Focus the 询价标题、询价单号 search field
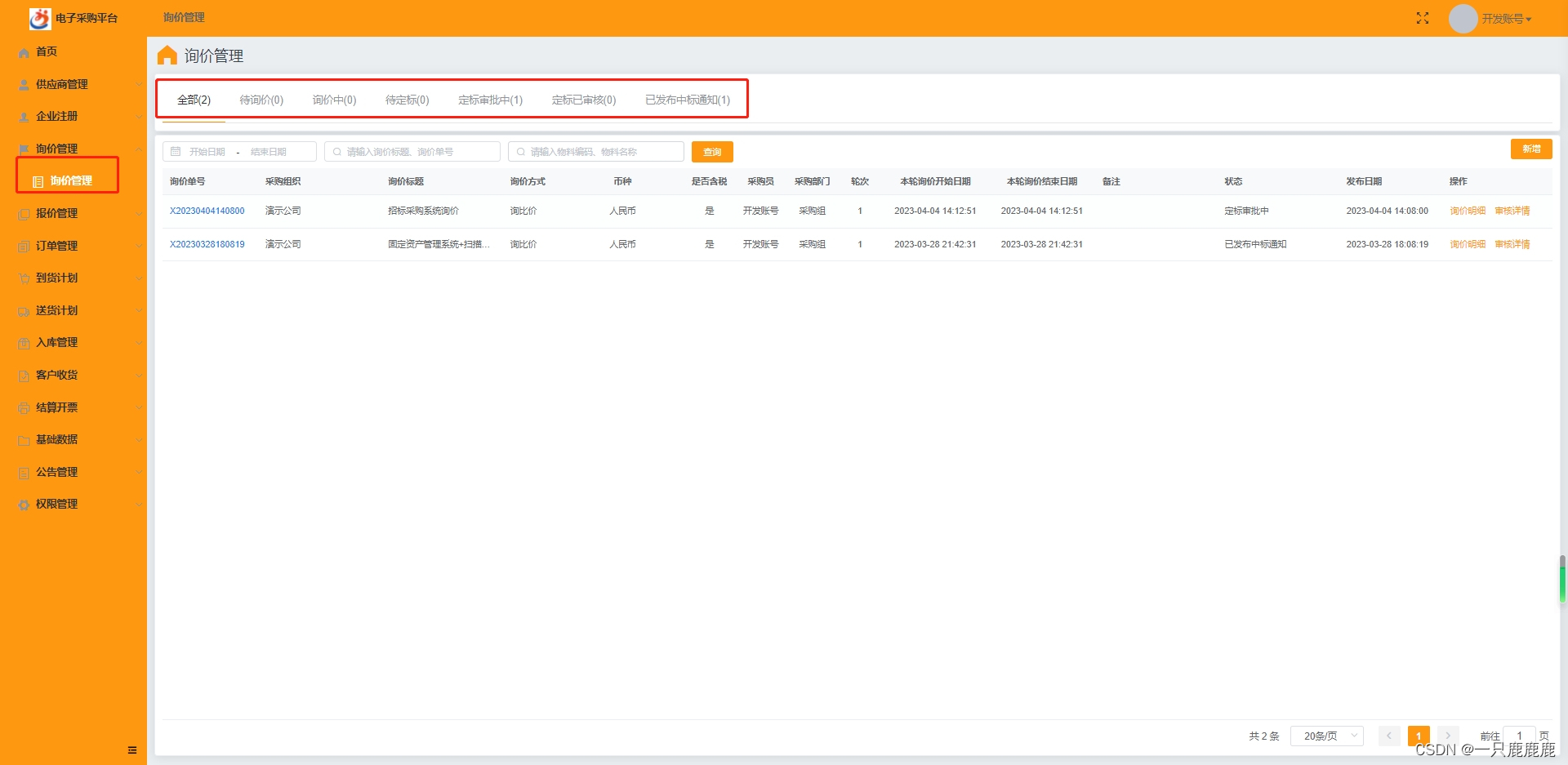This screenshot has height=765, width=1568. 412,152
